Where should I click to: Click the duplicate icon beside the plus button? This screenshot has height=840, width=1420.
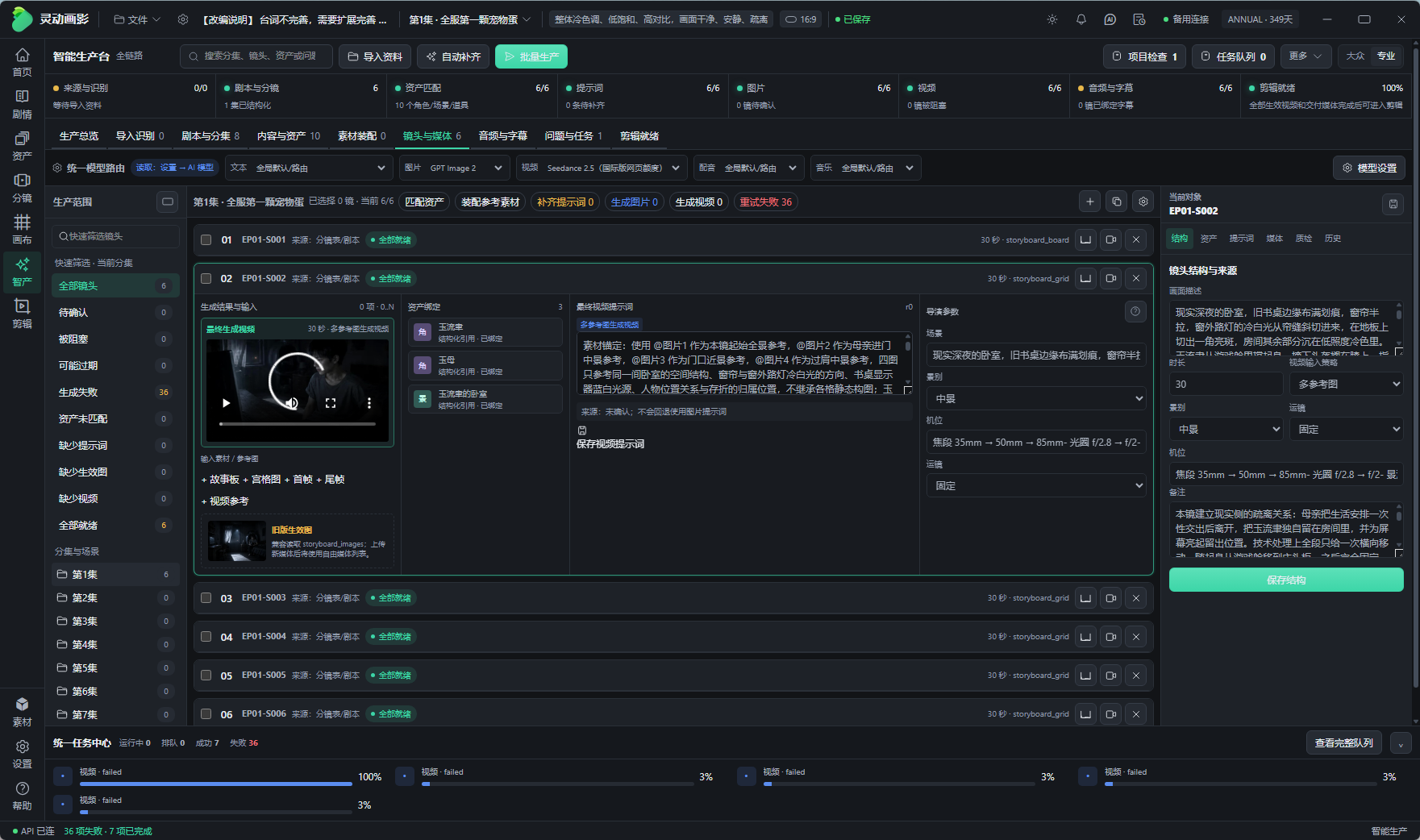pyautogui.click(x=1117, y=202)
